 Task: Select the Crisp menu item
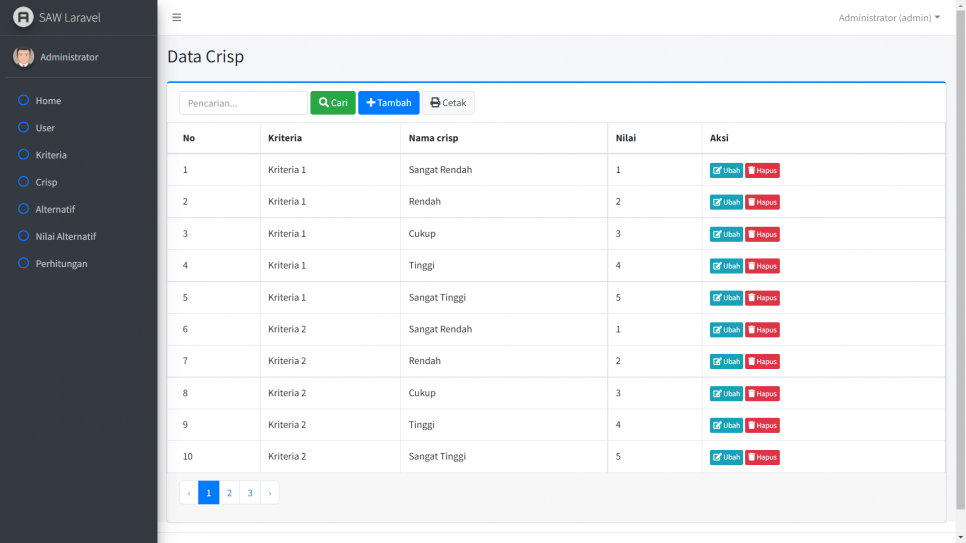point(78,182)
